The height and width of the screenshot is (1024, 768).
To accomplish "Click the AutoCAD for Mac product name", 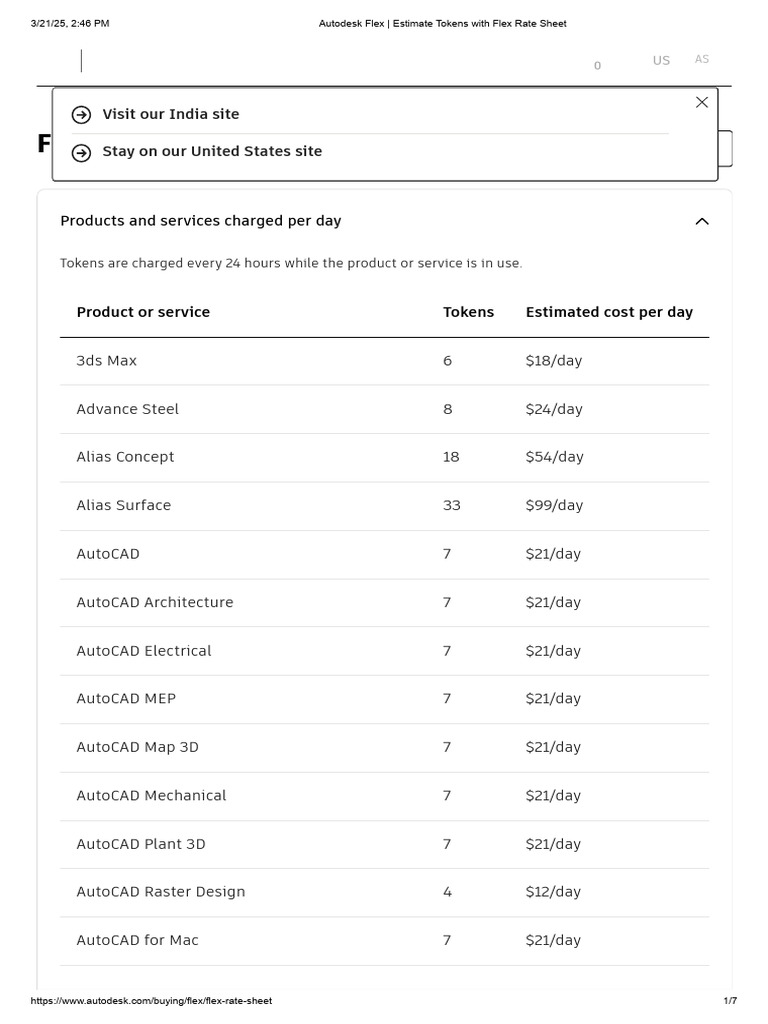I will click(x=138, y=940).
